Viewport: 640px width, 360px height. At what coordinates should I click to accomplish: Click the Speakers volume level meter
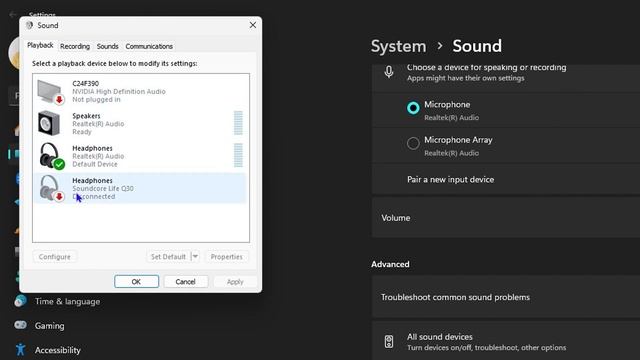(x=238, y=123)
